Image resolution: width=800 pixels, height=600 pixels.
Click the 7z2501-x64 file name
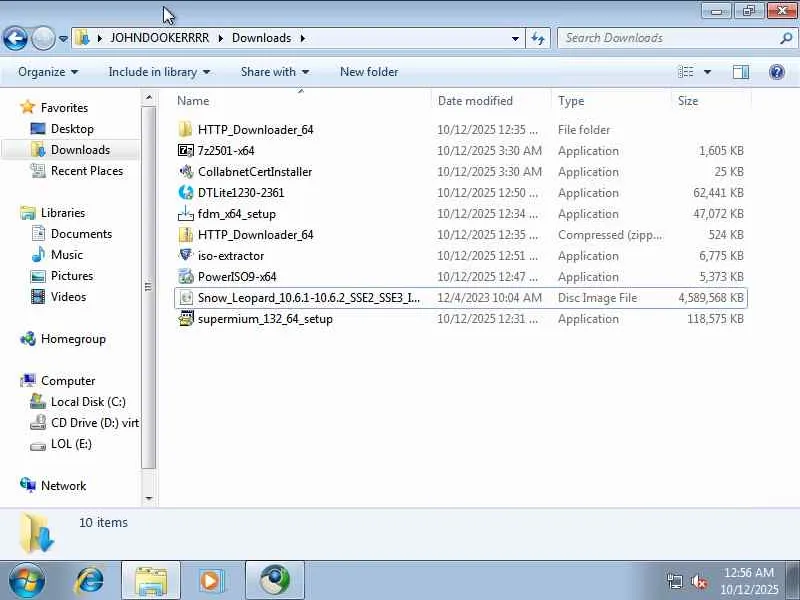(x=226, y=151)
